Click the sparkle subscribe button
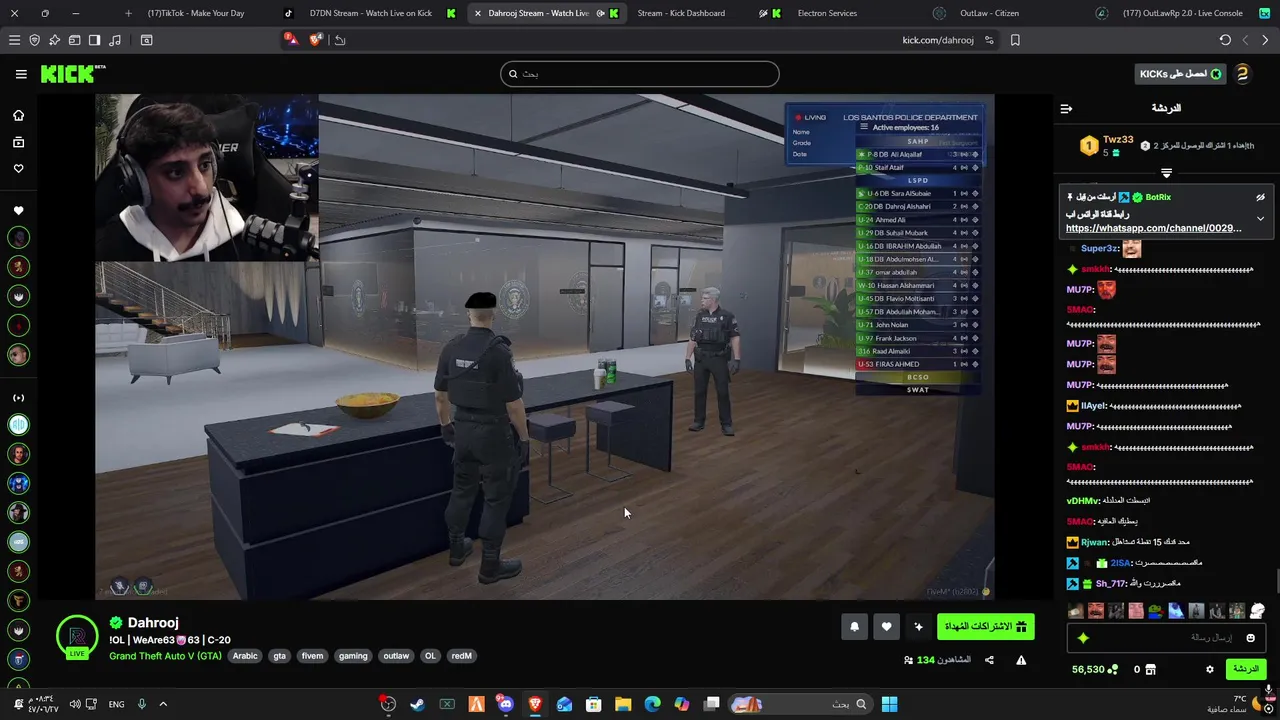The width and height of the screenshot is (1280, 720). point(918,627)
